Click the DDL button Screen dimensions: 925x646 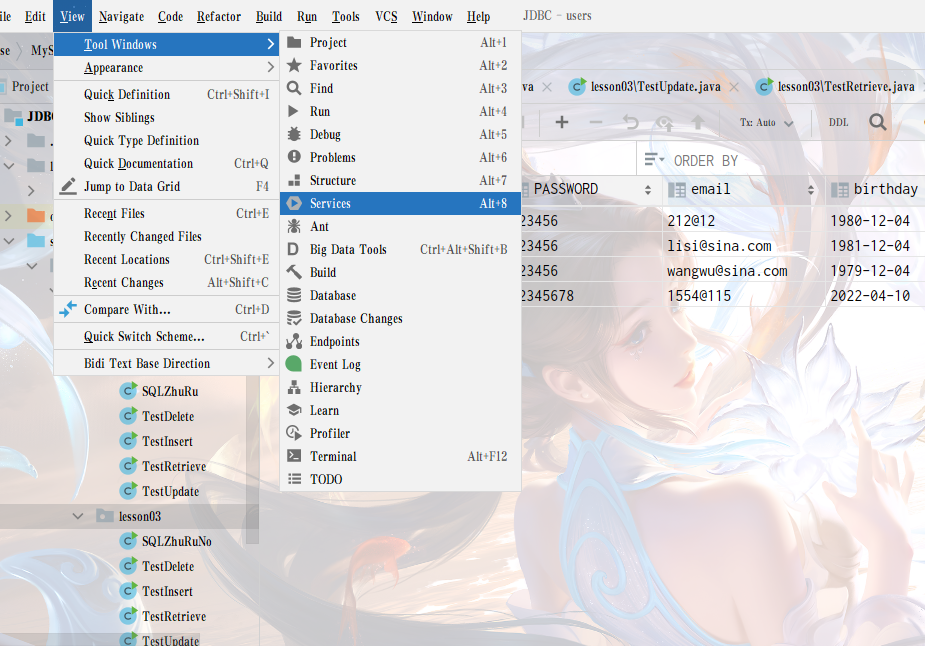[838, 123]
